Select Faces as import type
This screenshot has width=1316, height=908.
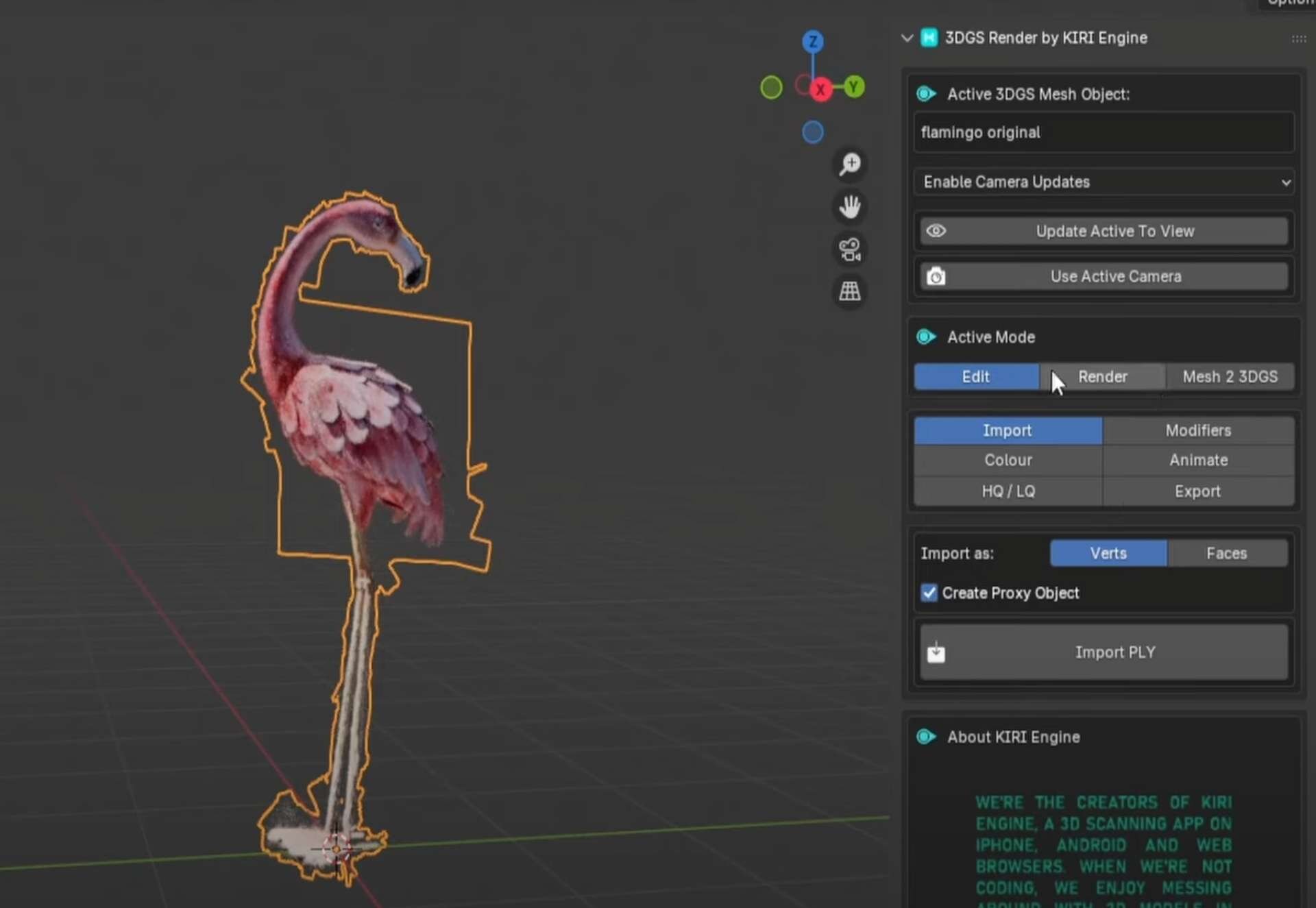coord(1226,553)
